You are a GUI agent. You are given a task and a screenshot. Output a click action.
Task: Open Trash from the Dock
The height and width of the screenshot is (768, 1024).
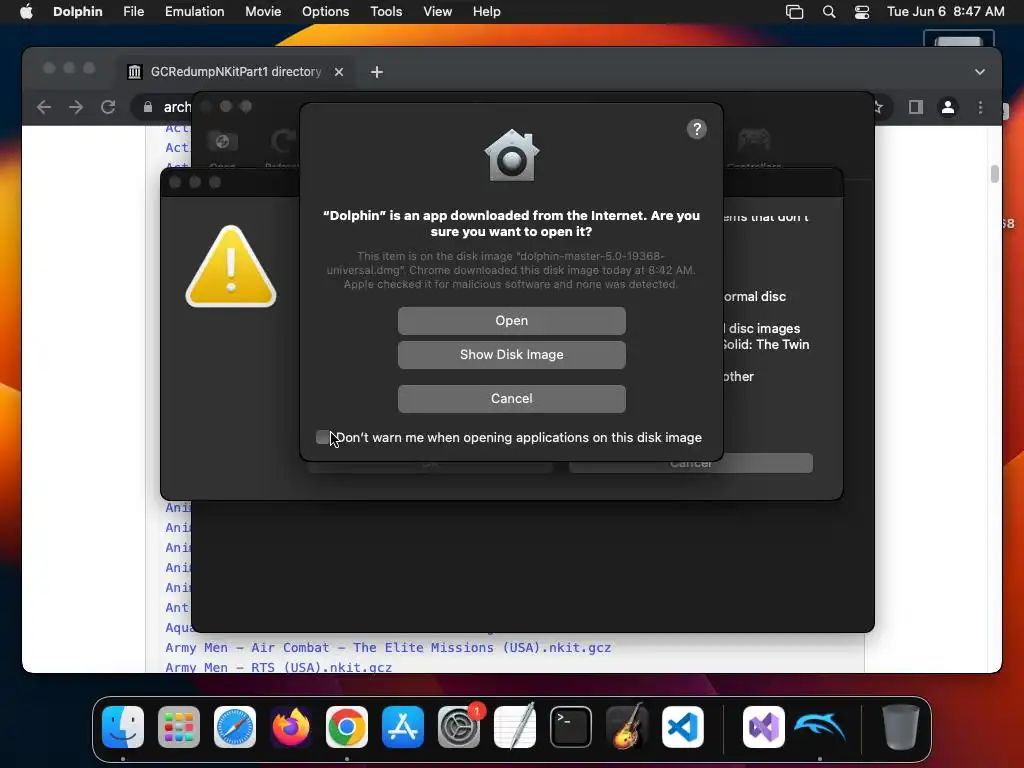tap(901, 727)
